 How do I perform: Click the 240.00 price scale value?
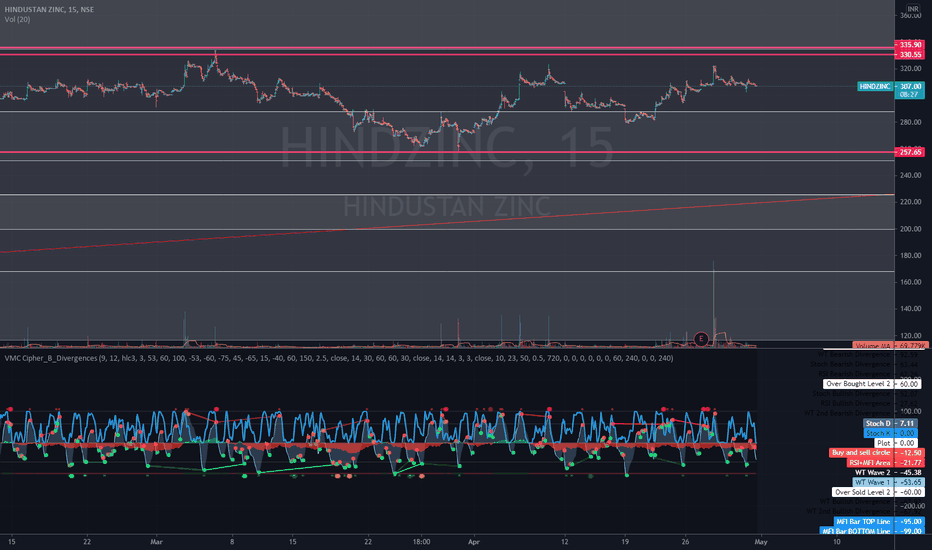[911, 175]
